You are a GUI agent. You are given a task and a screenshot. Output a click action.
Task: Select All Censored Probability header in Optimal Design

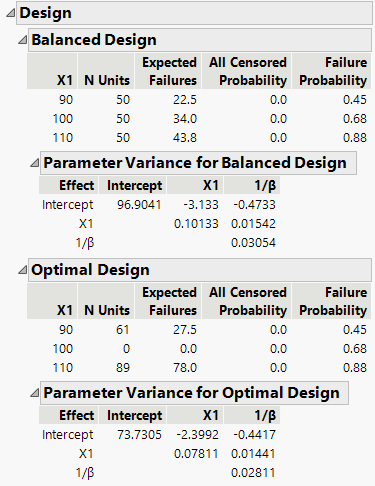pyautogui.click(x=248, y=301)
